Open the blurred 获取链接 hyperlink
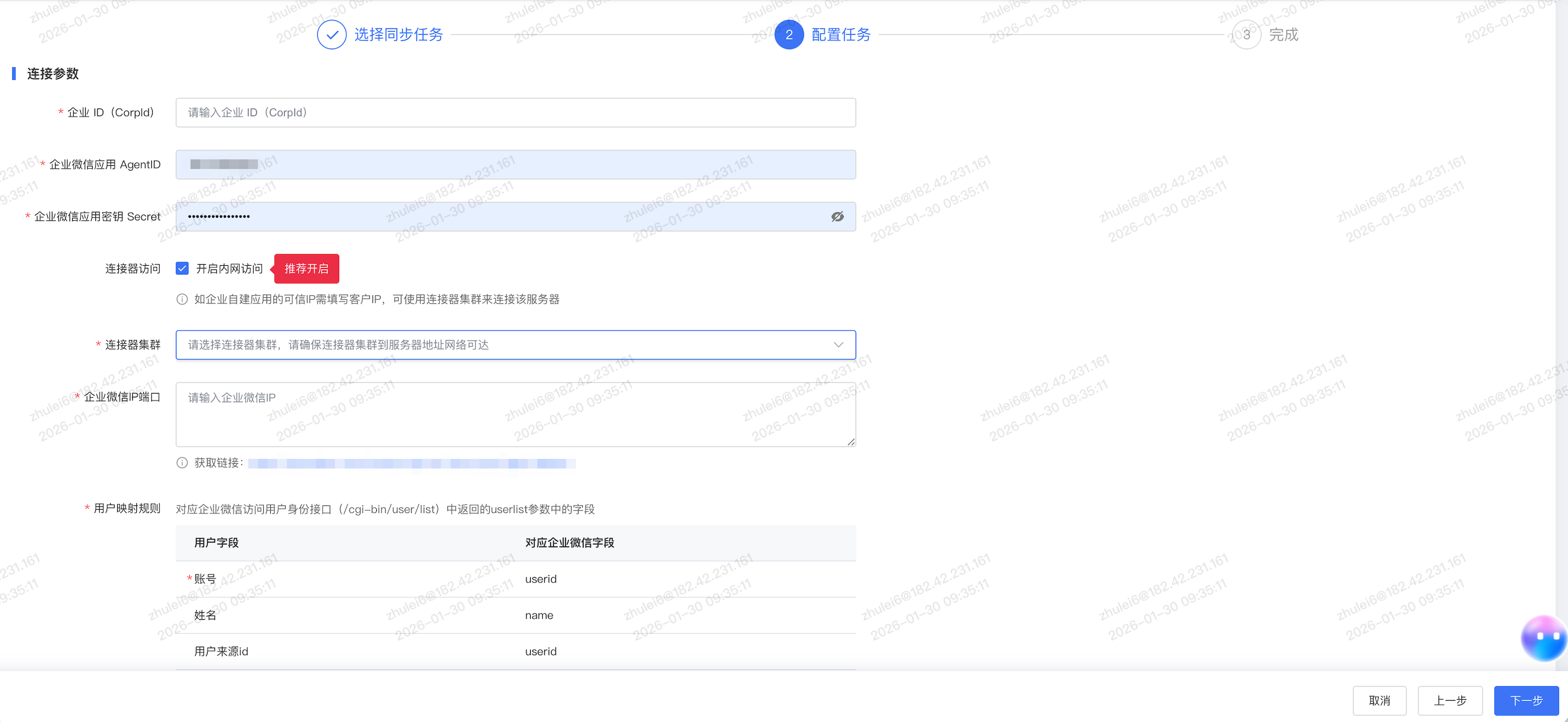This screenshot has height=722, width=1568. [x=411, y=464]
